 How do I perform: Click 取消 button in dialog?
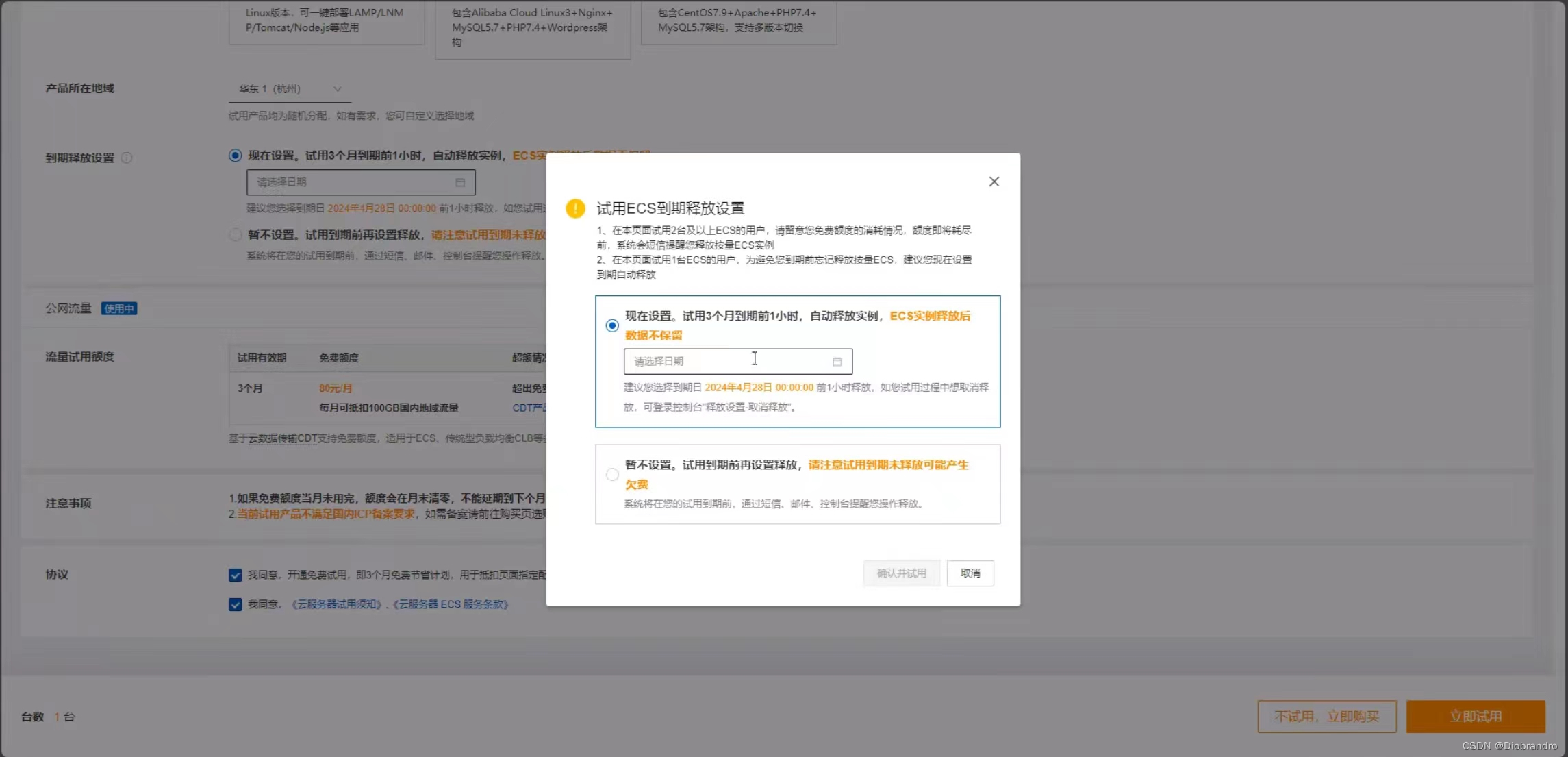coord(970,573)
